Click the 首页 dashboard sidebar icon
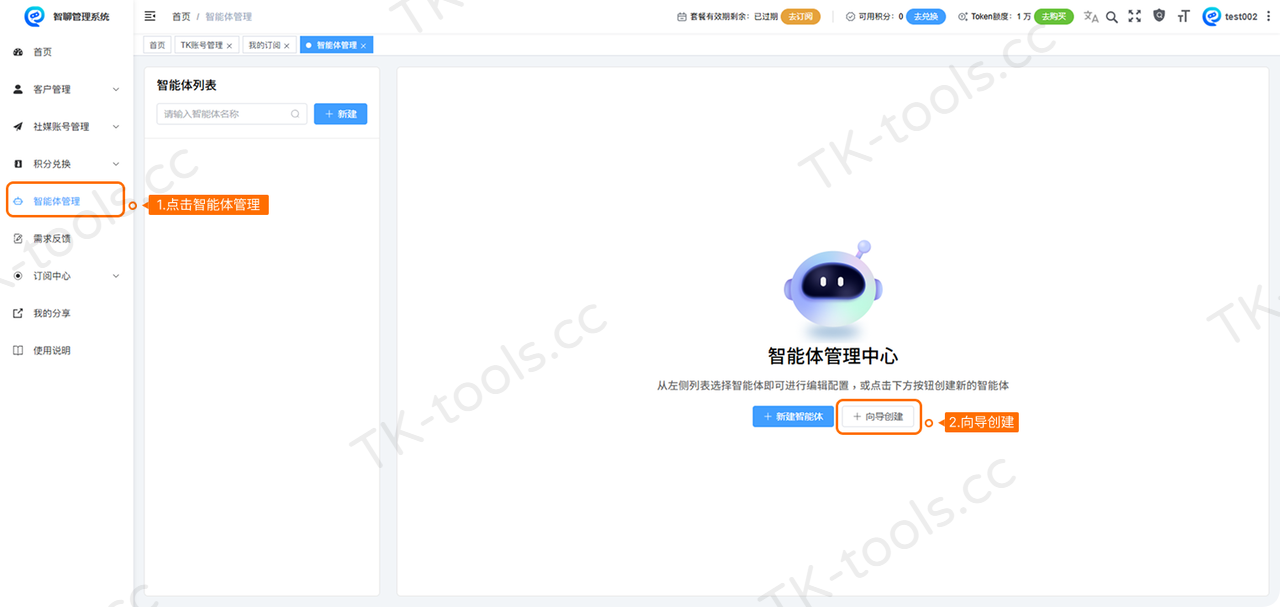Screen dimensions: 1280x607 18,52
